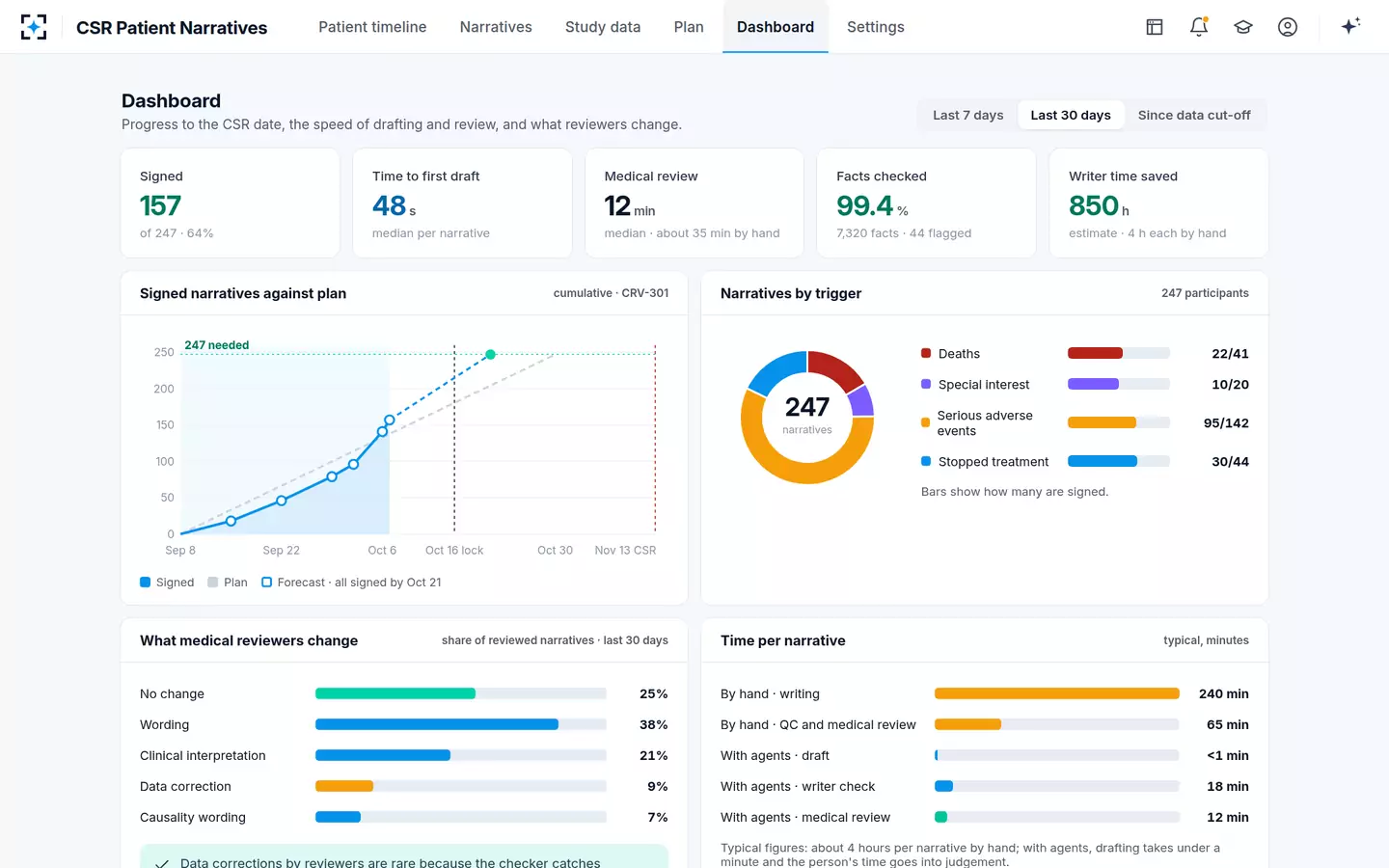
Task: Select the Last 30 days range
Action: pyautogui.click(x=1071, y=115)
